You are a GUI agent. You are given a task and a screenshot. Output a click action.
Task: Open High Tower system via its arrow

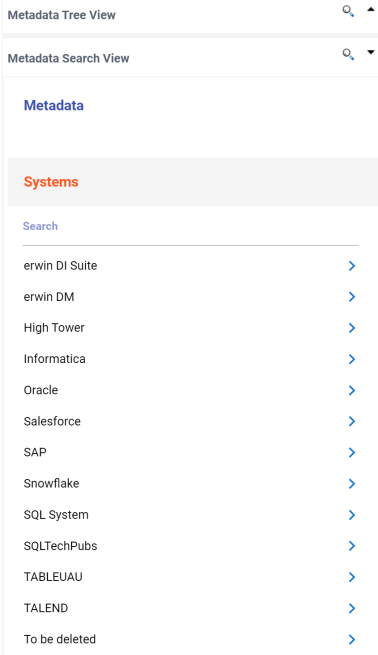point(352,328)
